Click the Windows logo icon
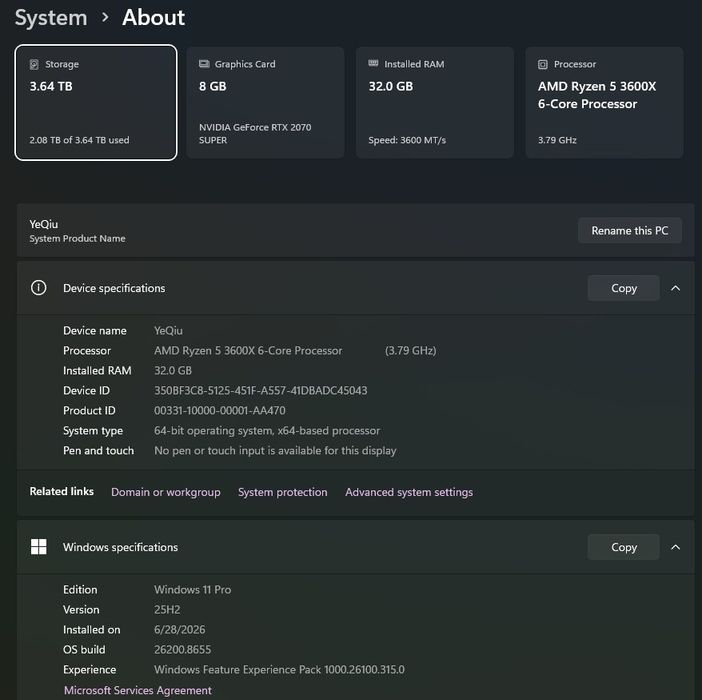 coord(39,546)
